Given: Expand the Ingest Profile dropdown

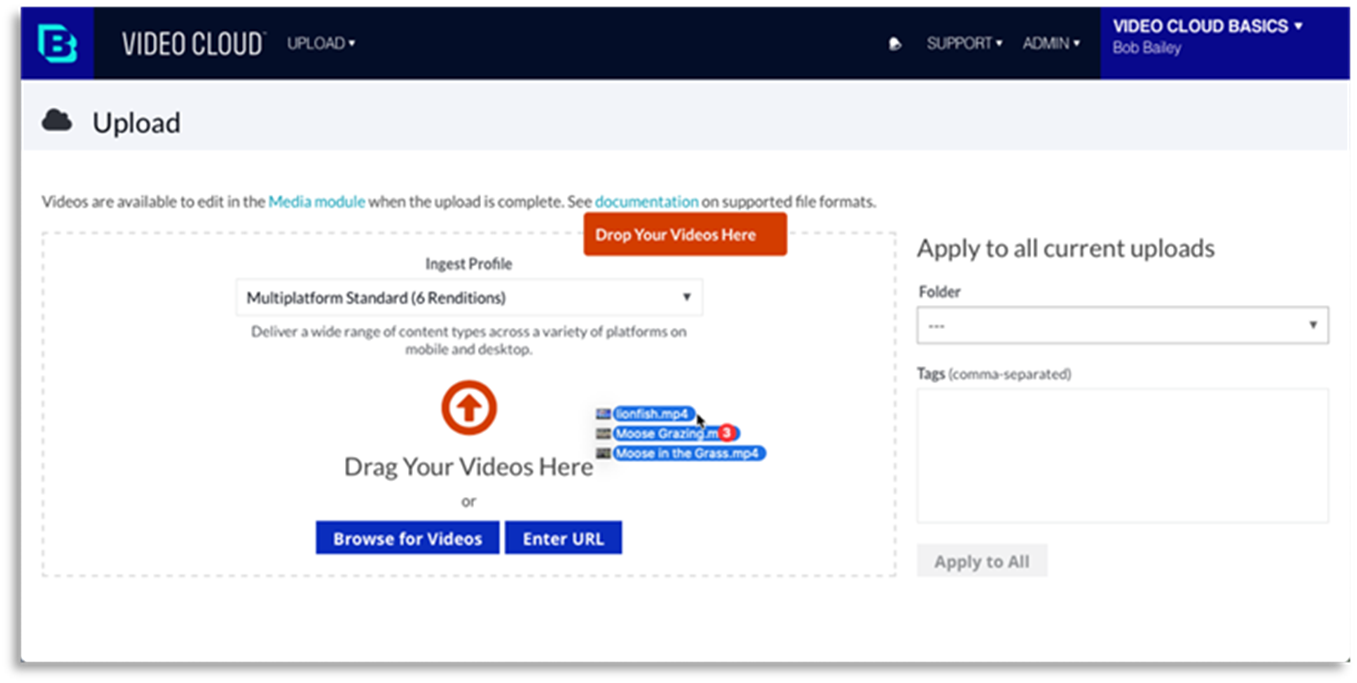Looking at the screenshot, I should 469,298.
